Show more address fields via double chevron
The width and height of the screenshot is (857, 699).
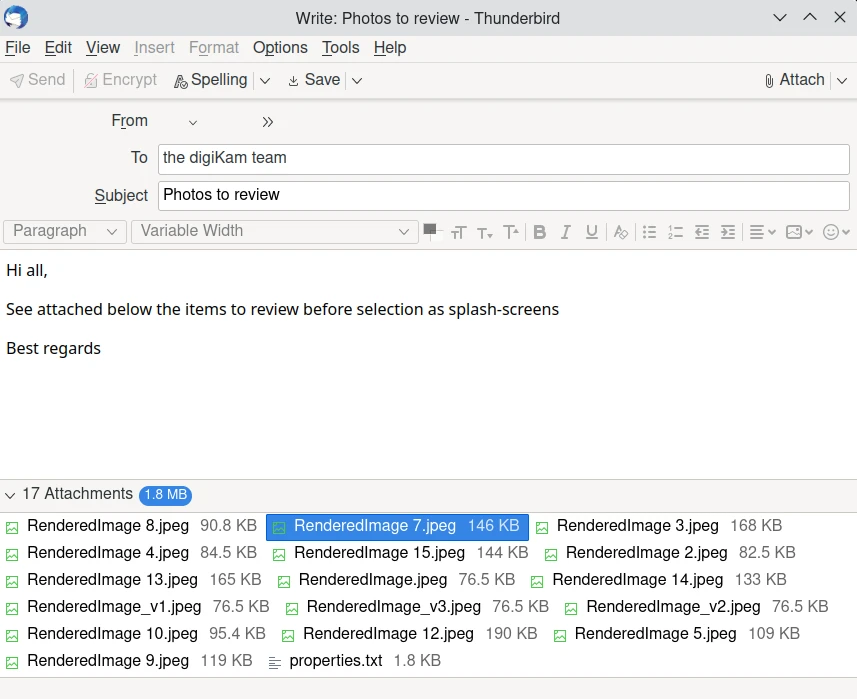pyautogui.click(x=267, y=122)
